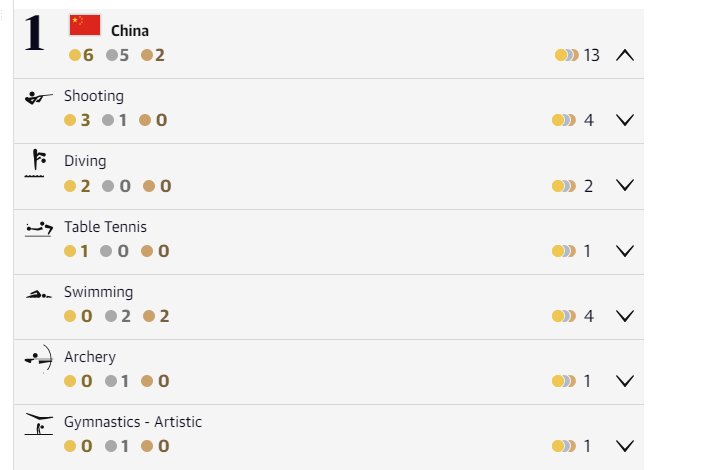Expand the Diving medal details

625,185
